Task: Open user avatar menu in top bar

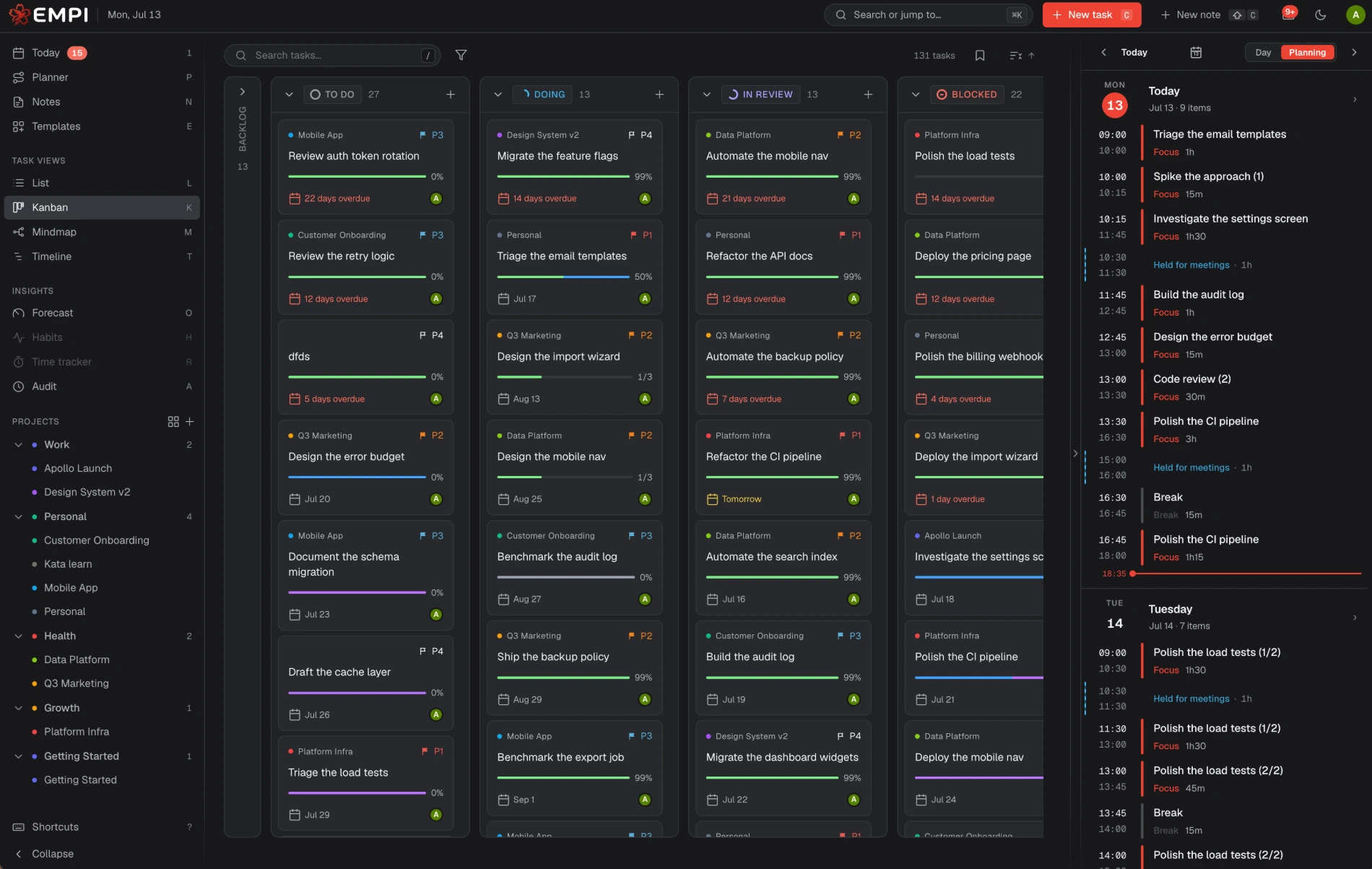Action: pos(1355,14)
